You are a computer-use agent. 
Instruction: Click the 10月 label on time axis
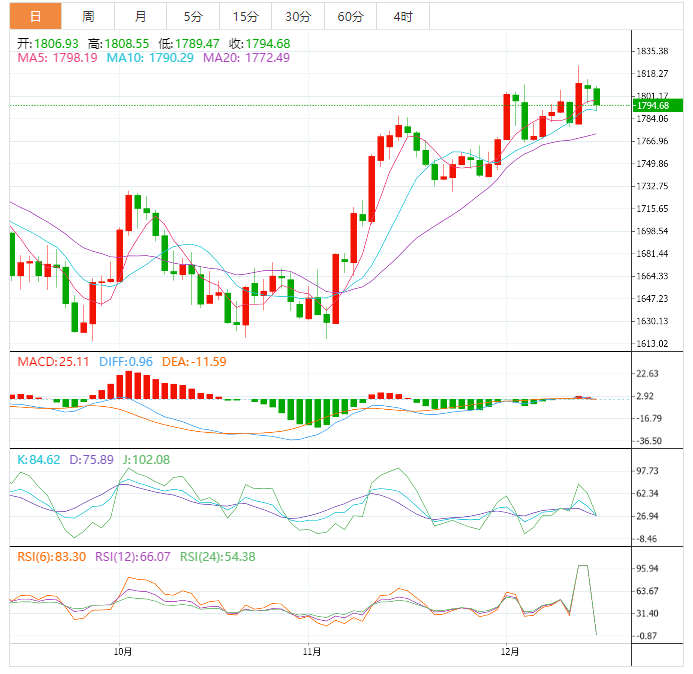[123, 652]
